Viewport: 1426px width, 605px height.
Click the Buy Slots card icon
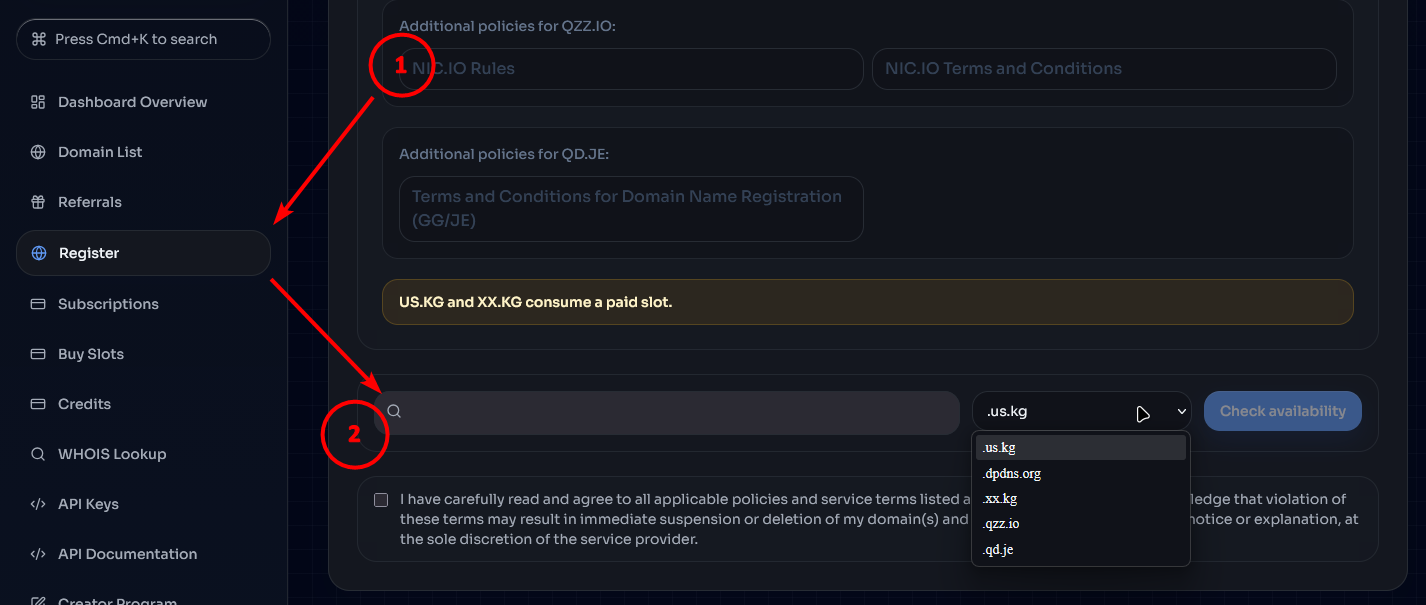(x=38, y=354)
